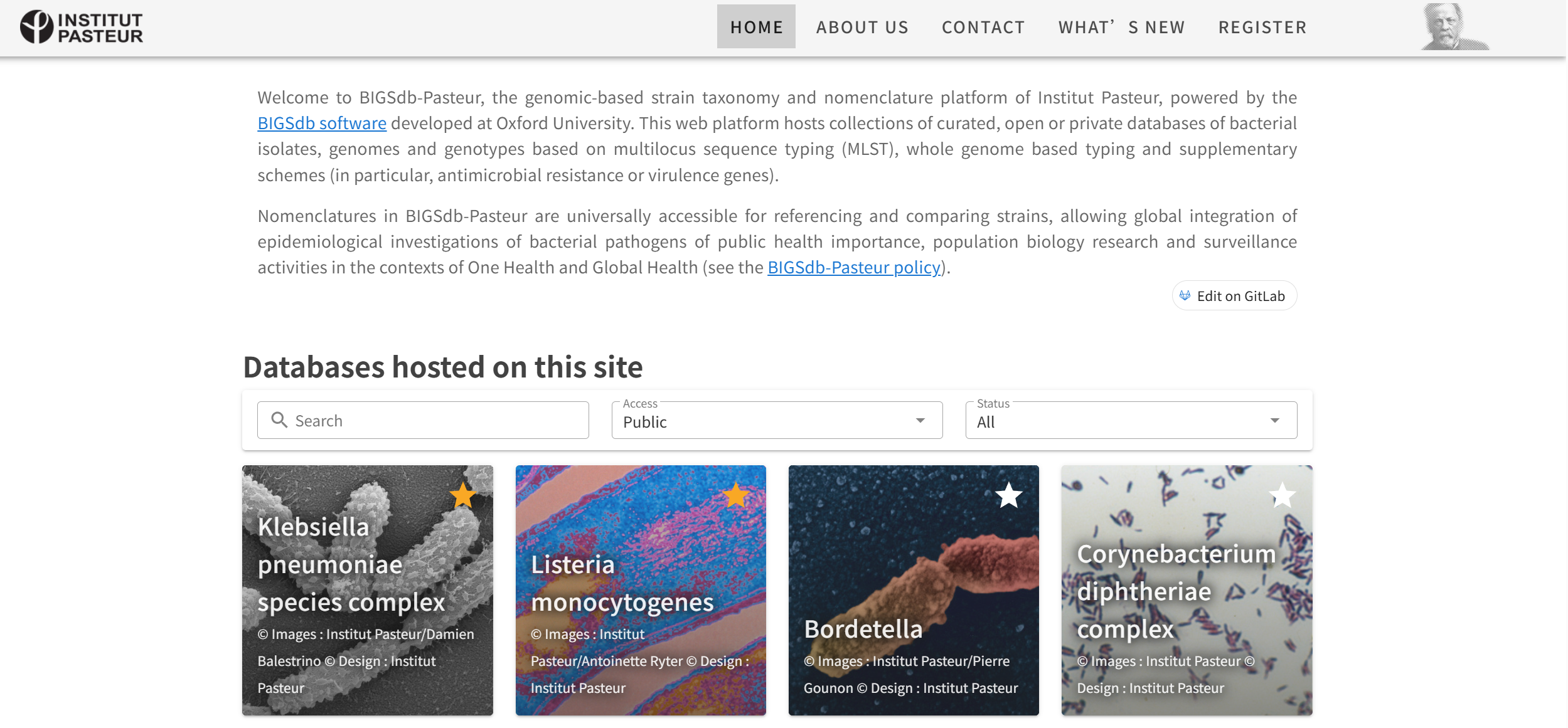The image size is (1568, 728).
Task: Mark Bordetella as favorite with the star
Action: [1009, 495]
